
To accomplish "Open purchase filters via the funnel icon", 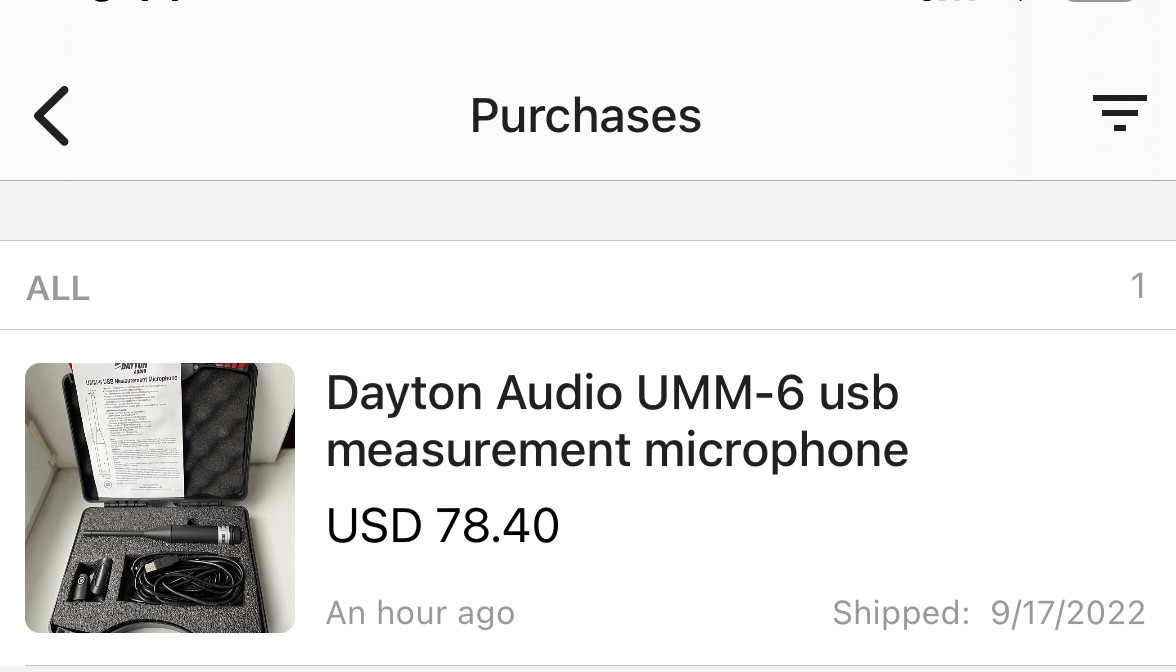I will pyautogui.click(x=1119, y=113).
